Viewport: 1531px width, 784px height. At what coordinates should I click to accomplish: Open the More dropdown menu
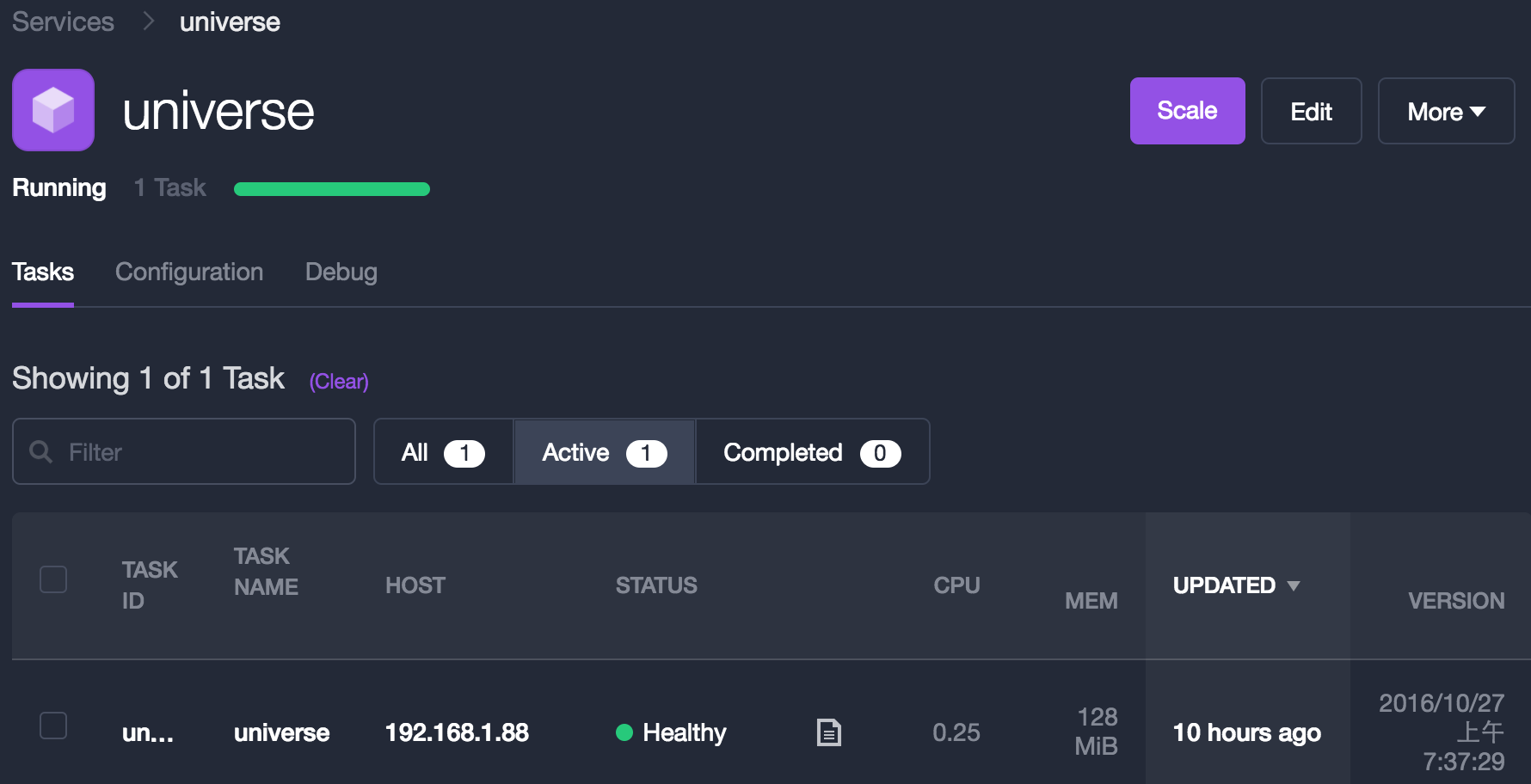click(x=1446, y=112)
